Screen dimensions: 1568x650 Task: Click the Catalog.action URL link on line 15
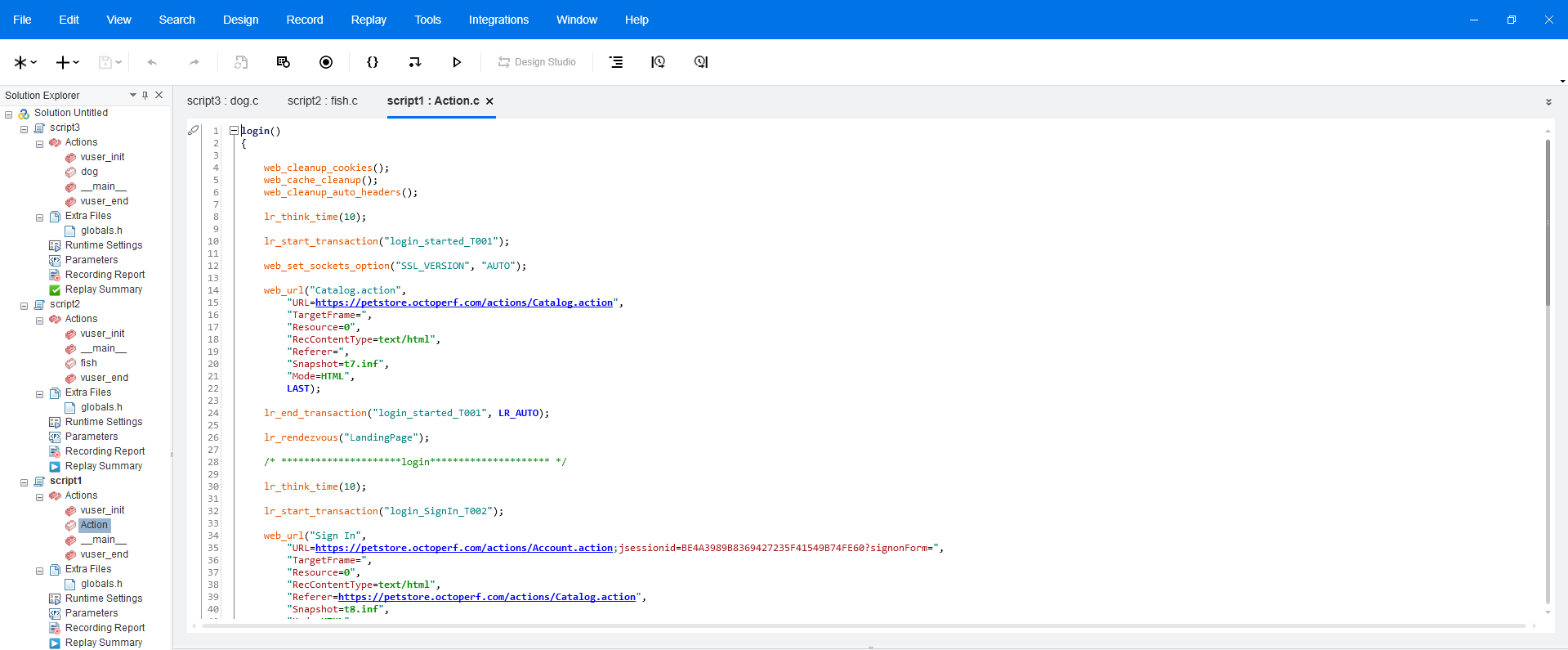coord(464,303)
